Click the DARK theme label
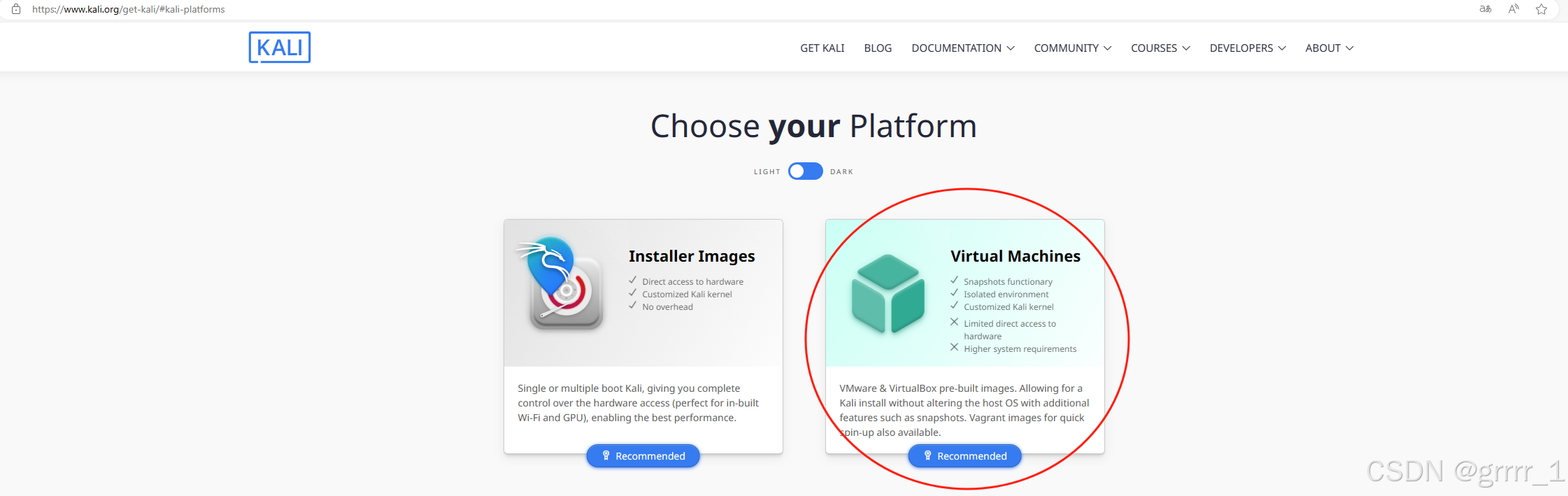Image resolution: width=1568 pixels, height=496 pixels. click(842, 172)
